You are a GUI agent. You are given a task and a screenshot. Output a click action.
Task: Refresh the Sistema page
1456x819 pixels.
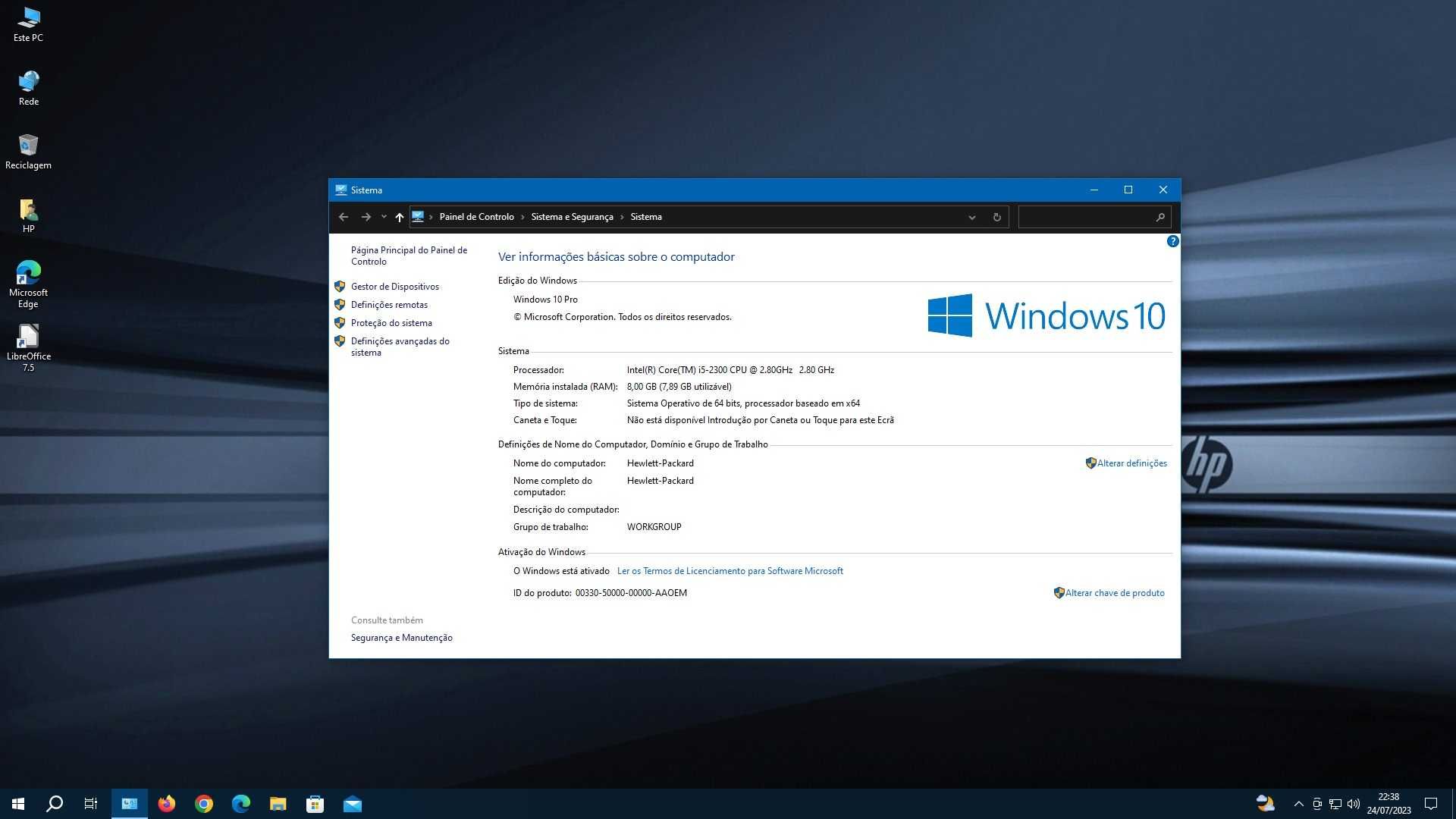point(996,217)
